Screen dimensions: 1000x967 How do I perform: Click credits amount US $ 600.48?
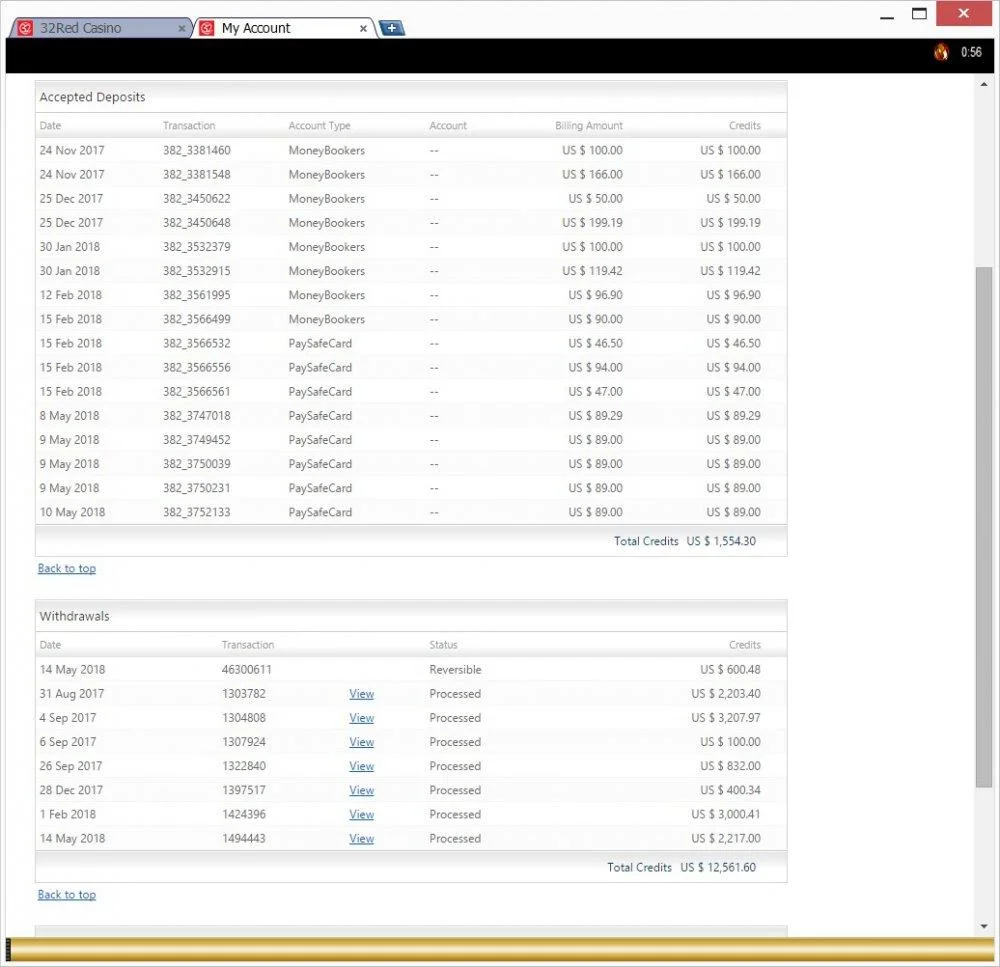[730, 670]
